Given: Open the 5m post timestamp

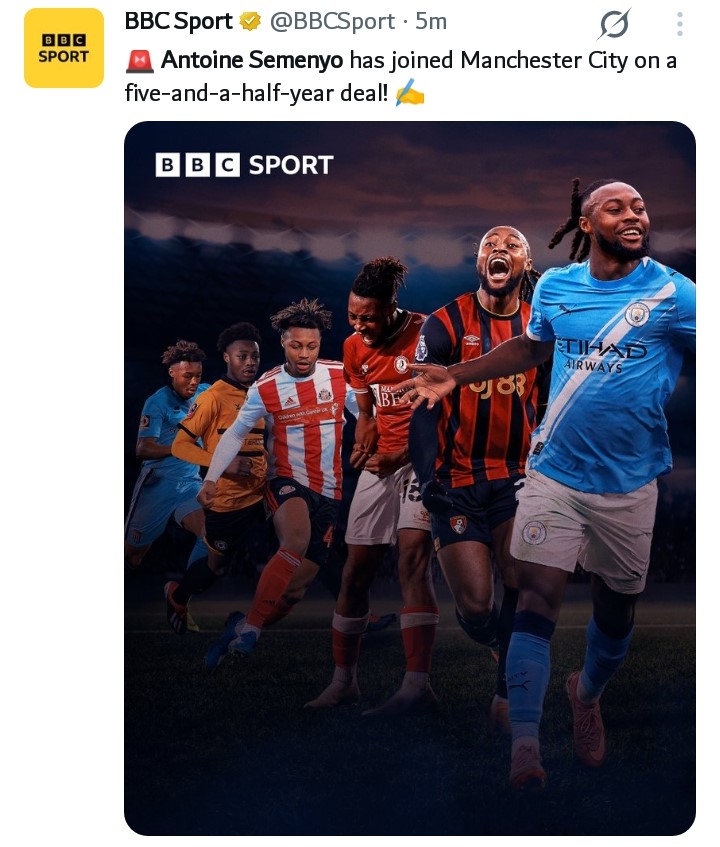Looking at the screenshot, I should [431, 22].
